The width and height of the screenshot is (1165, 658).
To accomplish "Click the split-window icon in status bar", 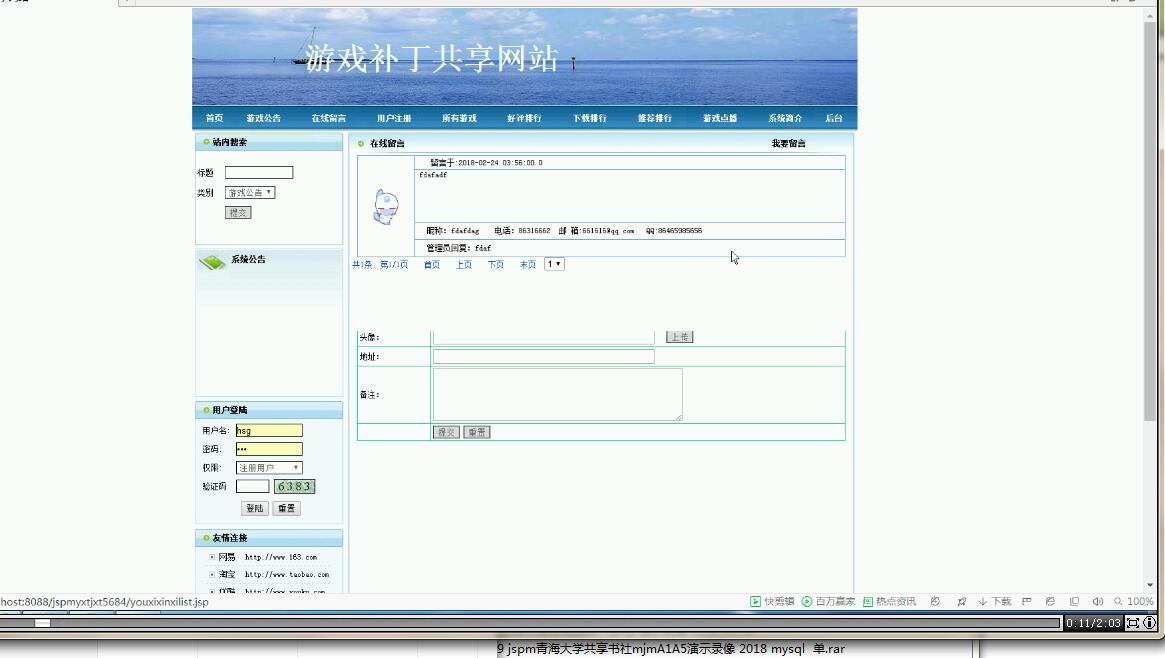I will (1074, 602).
